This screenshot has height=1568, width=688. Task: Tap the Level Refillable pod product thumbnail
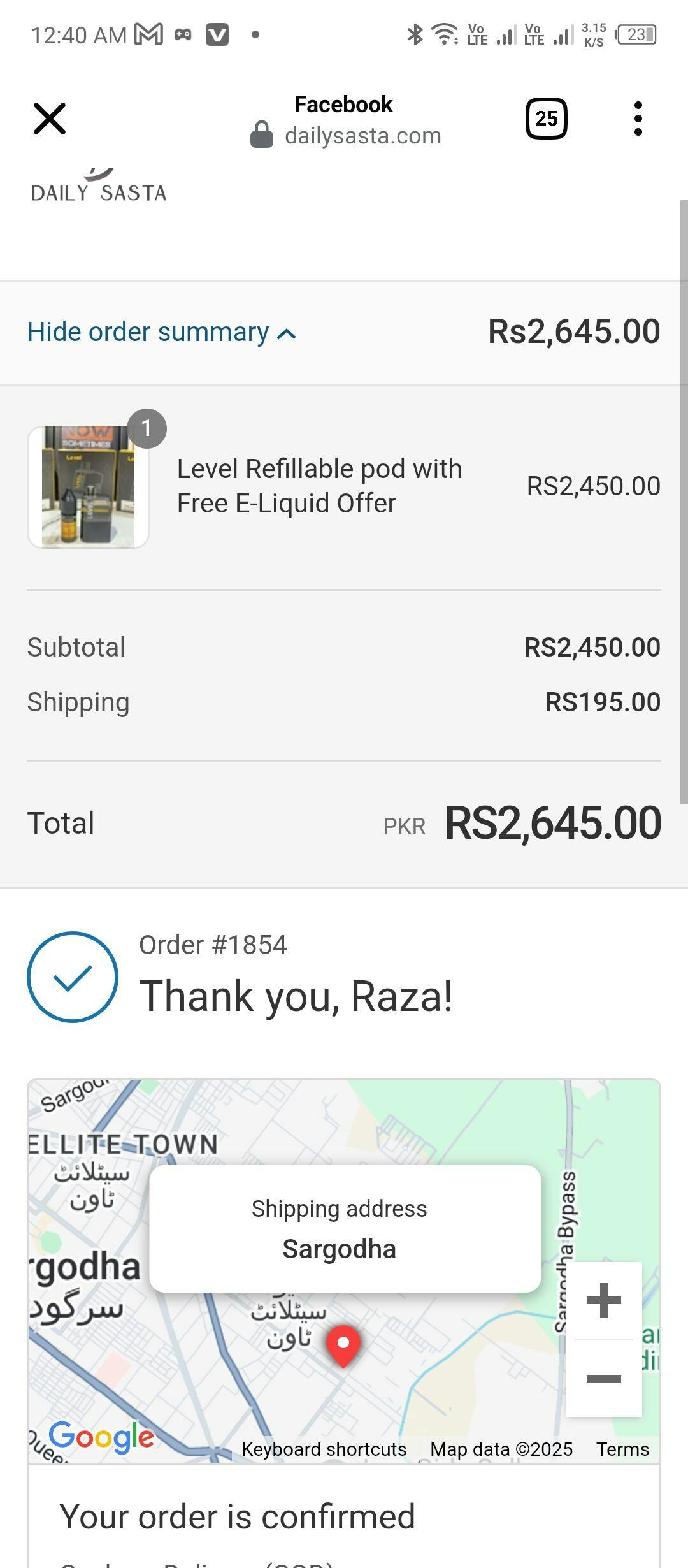pyautogui.click(x=88, y=487)
